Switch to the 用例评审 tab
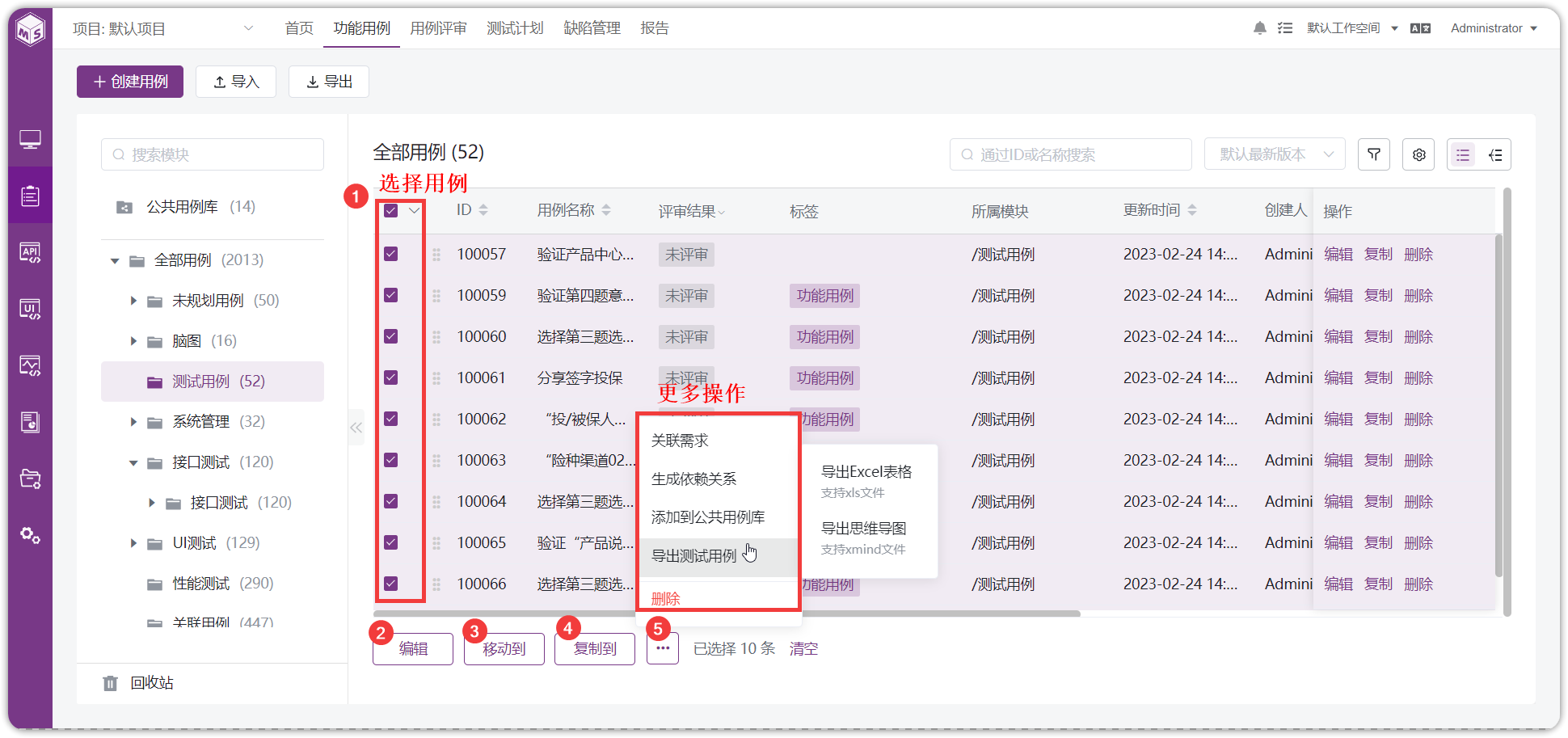 438,28
